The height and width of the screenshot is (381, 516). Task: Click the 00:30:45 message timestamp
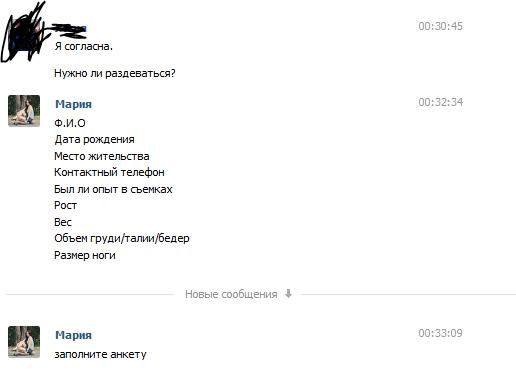[x=440, y=26]
